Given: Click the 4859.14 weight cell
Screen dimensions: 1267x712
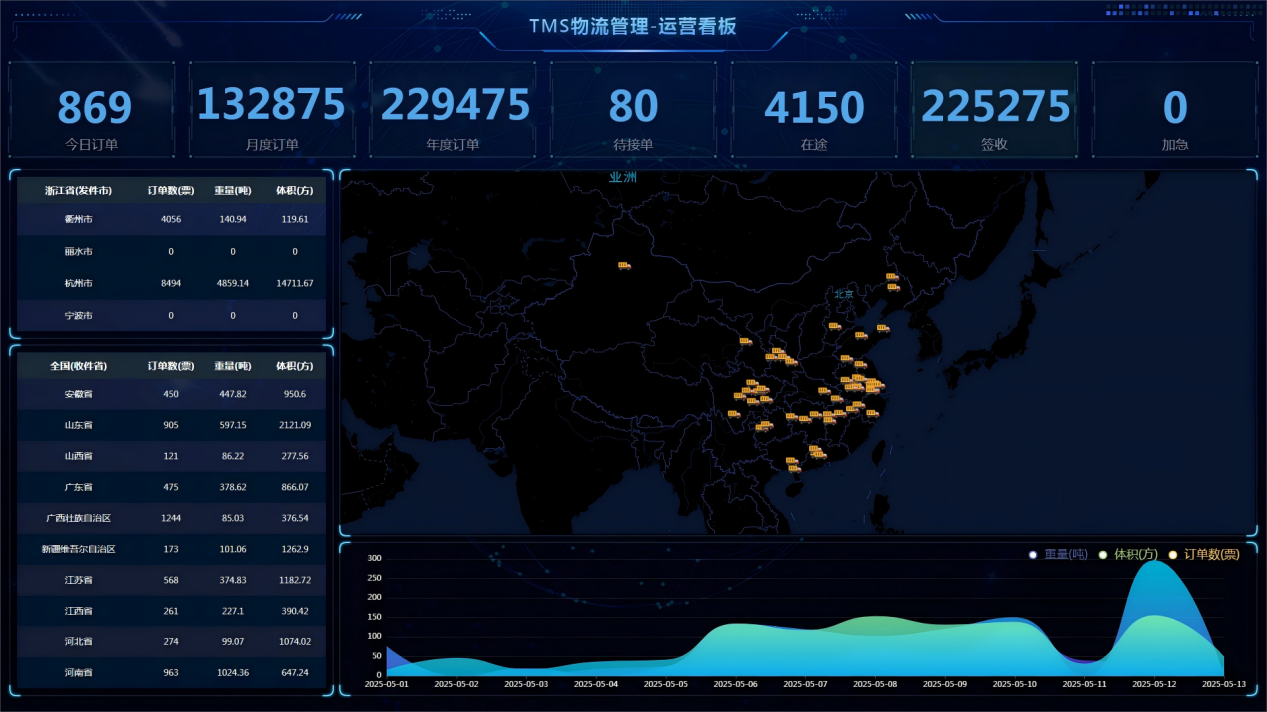Looking at the screenshot, I should pos(233,284).
